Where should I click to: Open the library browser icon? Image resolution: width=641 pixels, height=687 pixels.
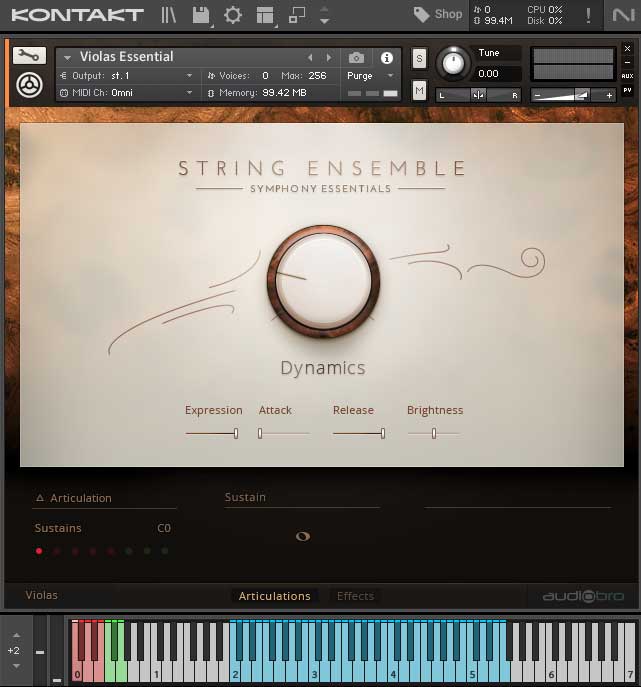tap(168, 15)
